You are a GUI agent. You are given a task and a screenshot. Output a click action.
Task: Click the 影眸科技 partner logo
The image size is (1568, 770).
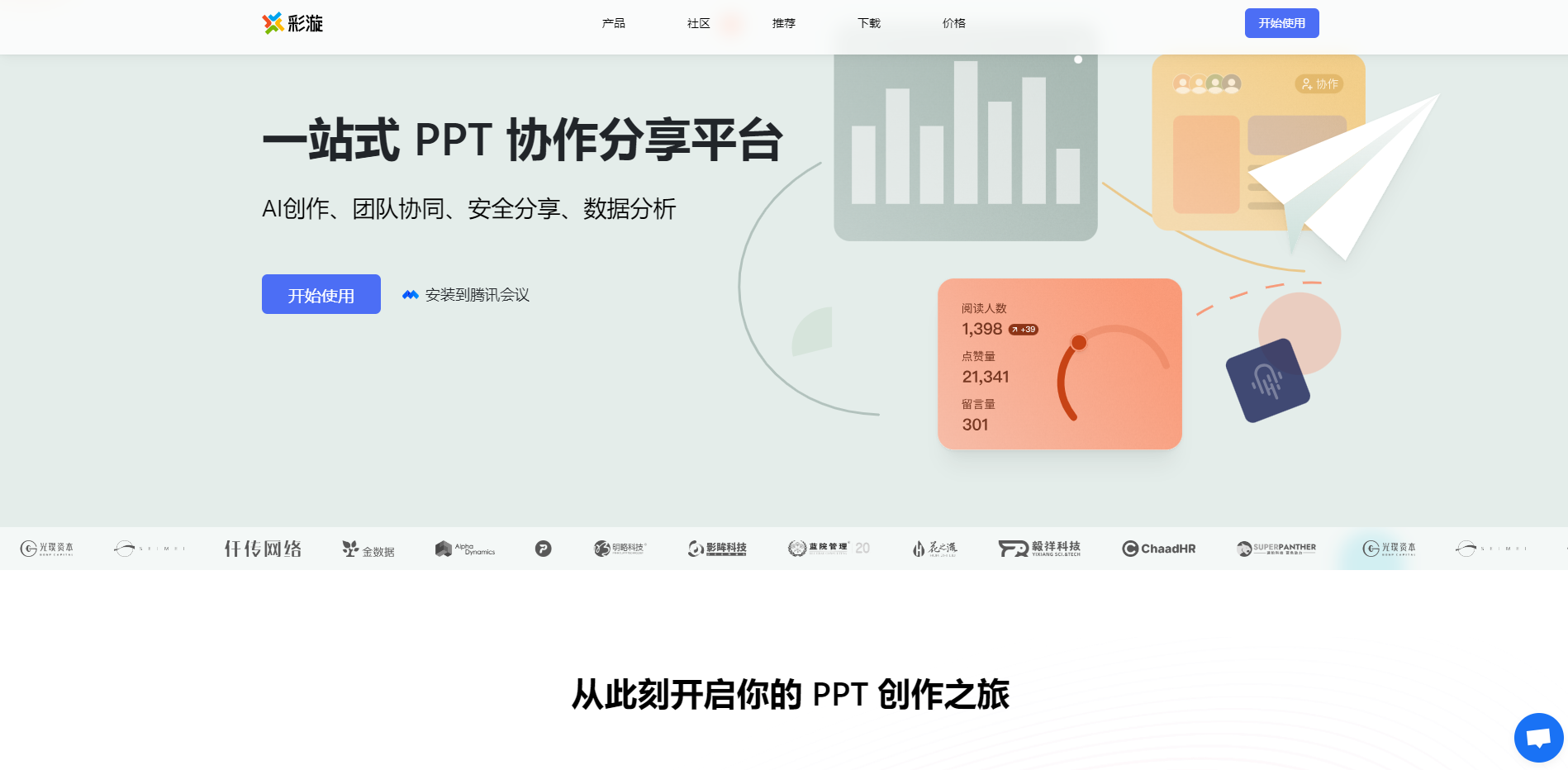pyautogui.click(x=717, y=548)
